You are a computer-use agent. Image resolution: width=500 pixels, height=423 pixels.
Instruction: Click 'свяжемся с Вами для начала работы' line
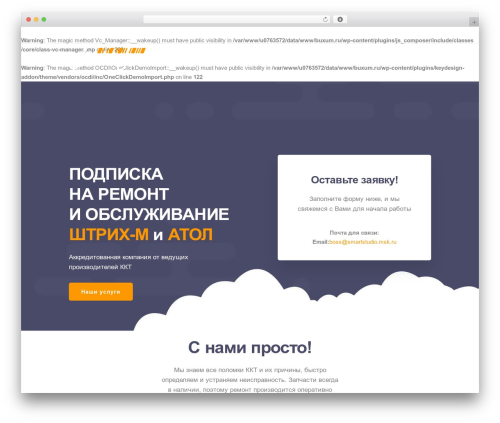coord(354,209)
